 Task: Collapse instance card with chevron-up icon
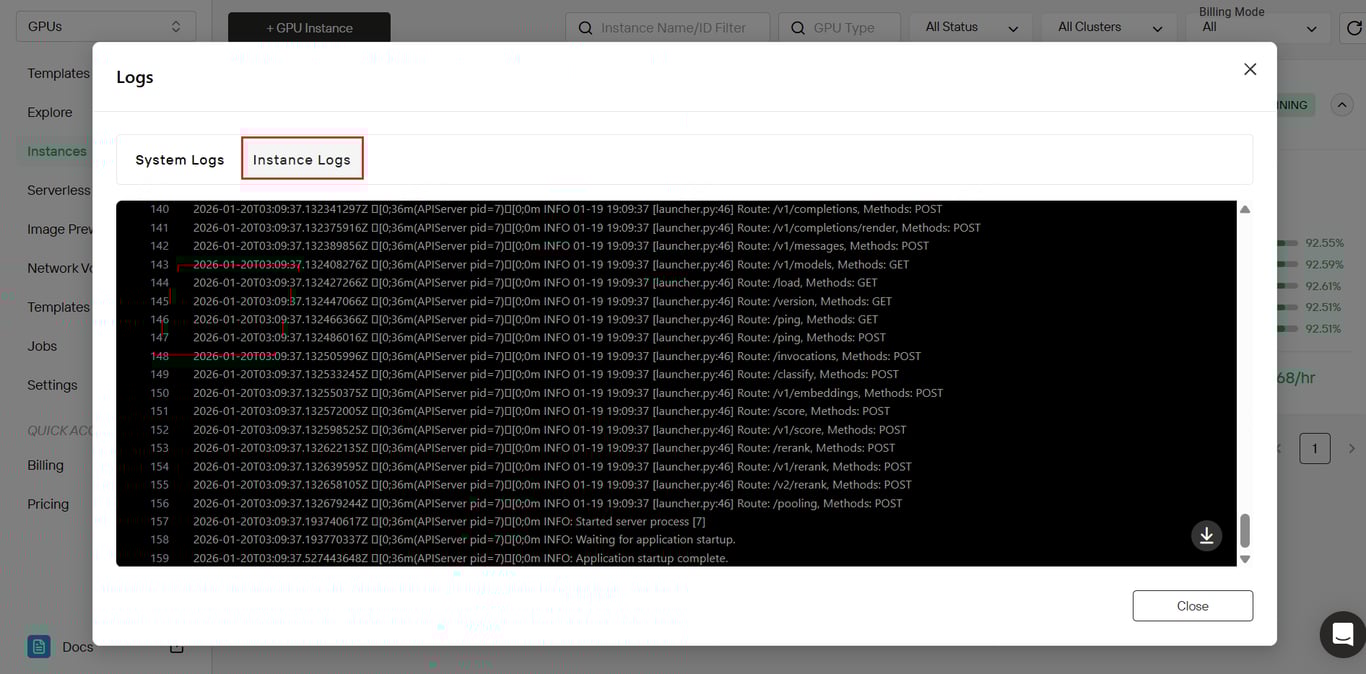click(1342, 104)
